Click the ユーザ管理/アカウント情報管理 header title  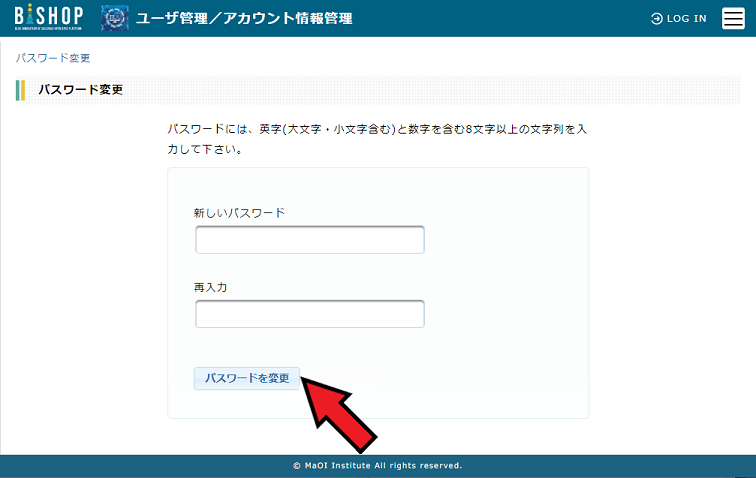click(x=244, y=18)
